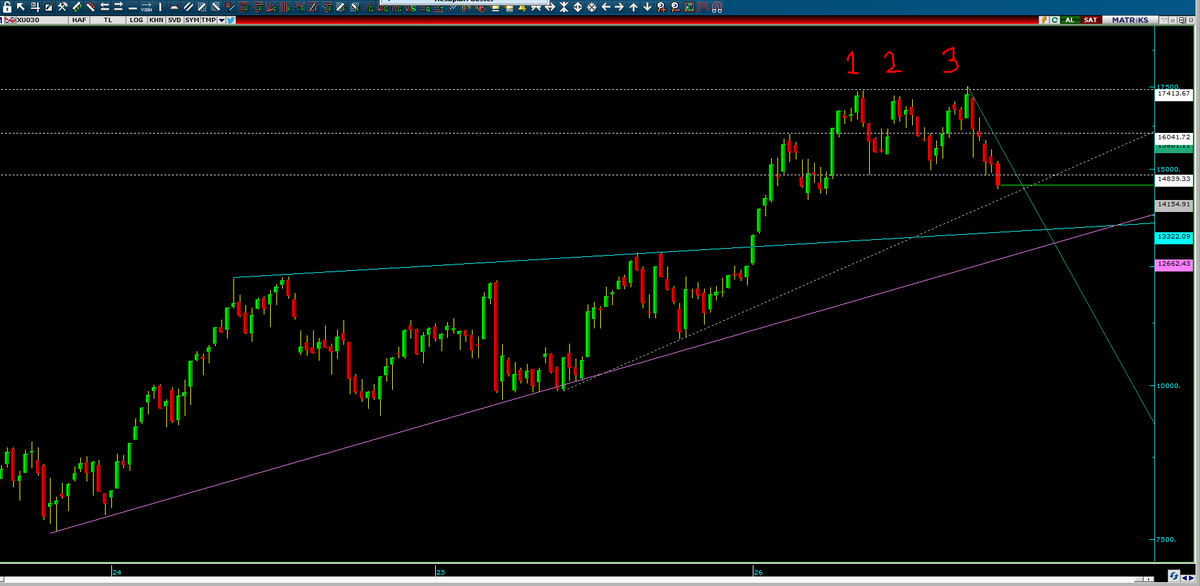Toggle the KHN button
Viewport: 1200px width, 586px height.
[x=156, y=20]
